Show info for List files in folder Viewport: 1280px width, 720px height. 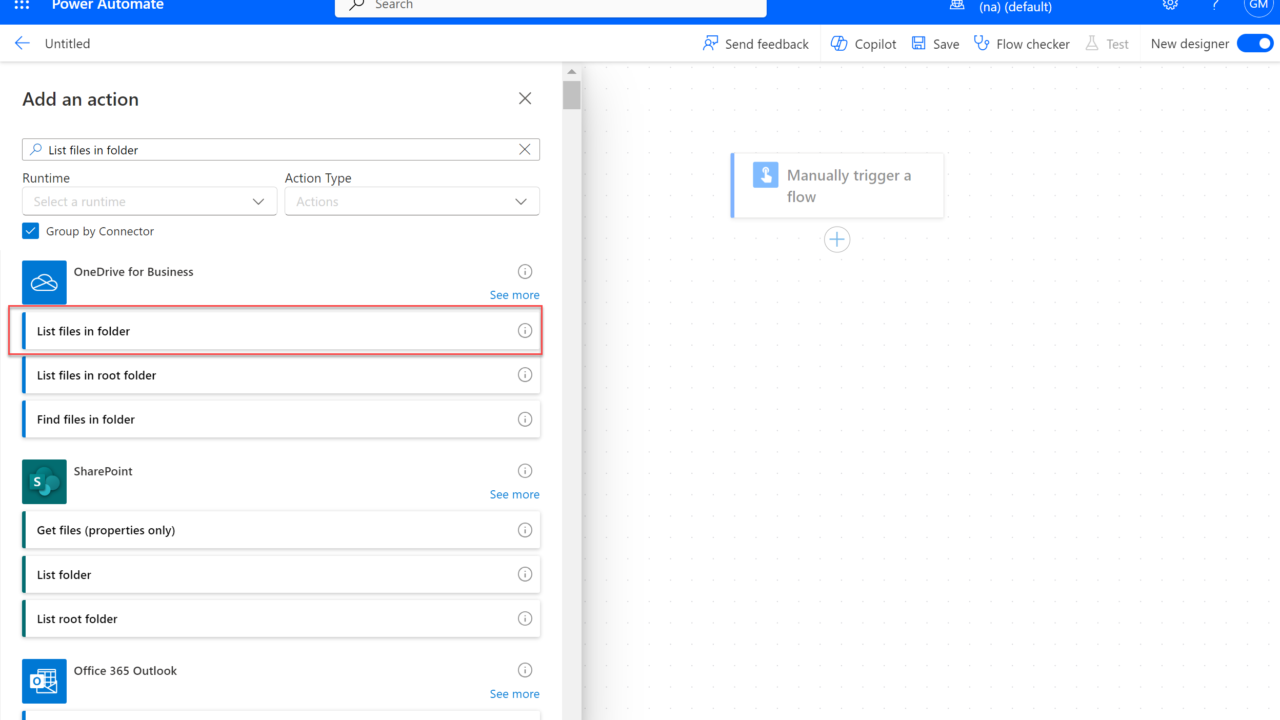tap(524, 331)
